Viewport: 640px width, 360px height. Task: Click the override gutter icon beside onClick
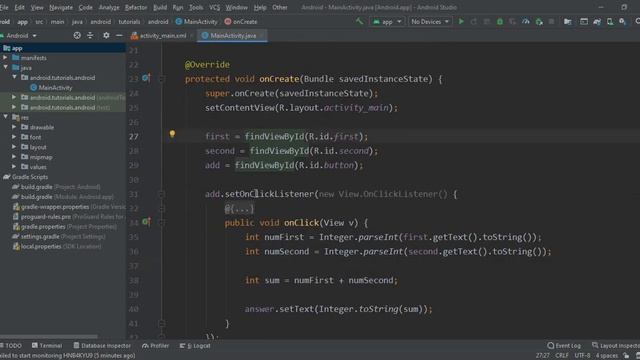click(x=146, y=222)
